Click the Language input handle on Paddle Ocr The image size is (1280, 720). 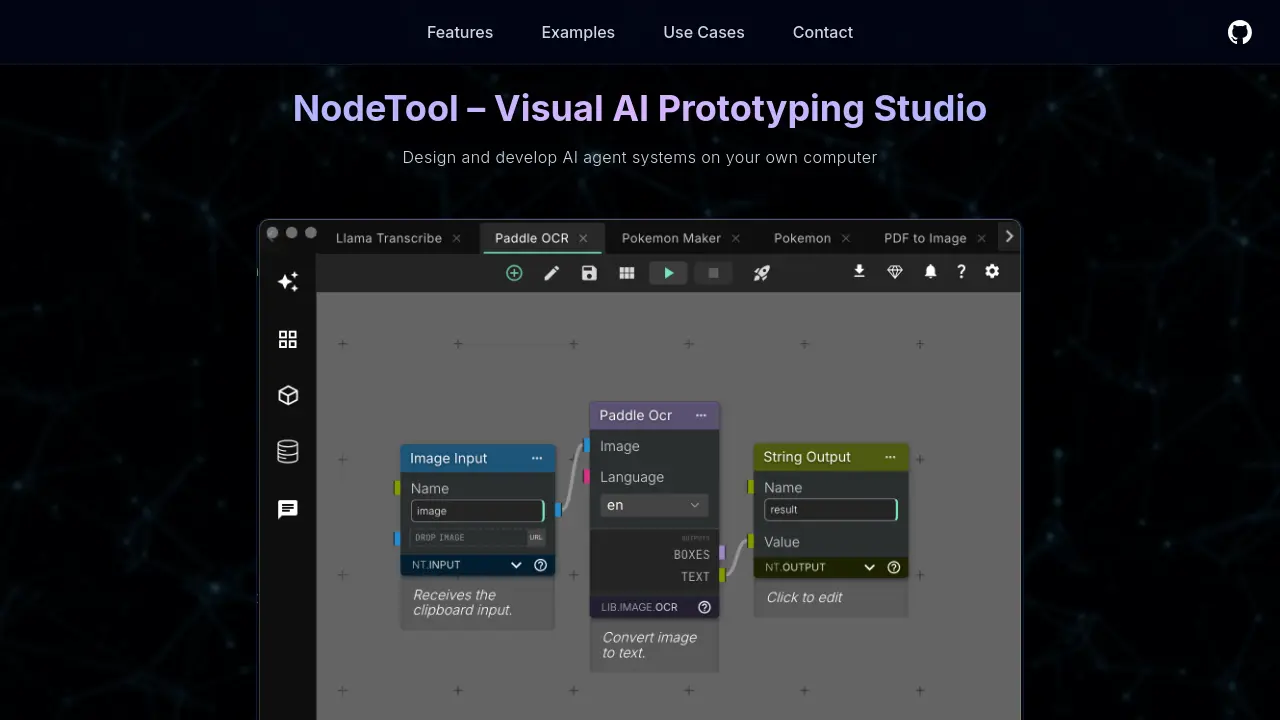coord(587,476)
